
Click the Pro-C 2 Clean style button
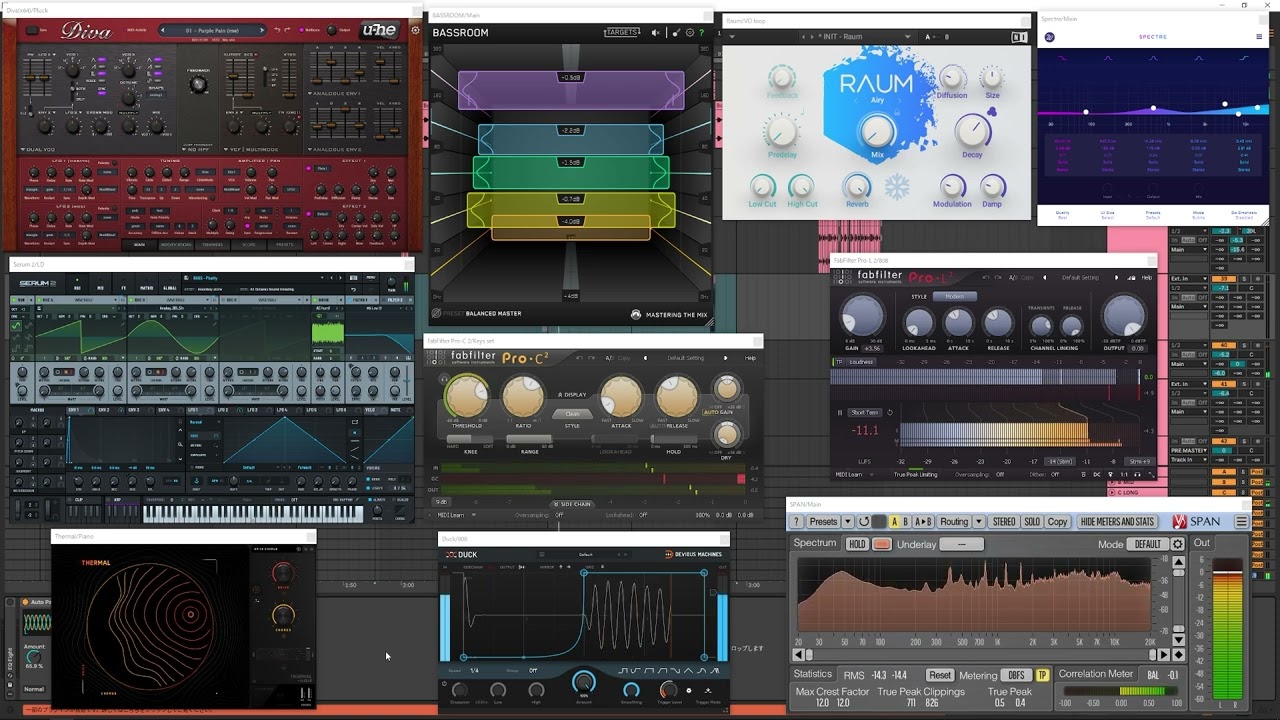[x=572, y=414]
